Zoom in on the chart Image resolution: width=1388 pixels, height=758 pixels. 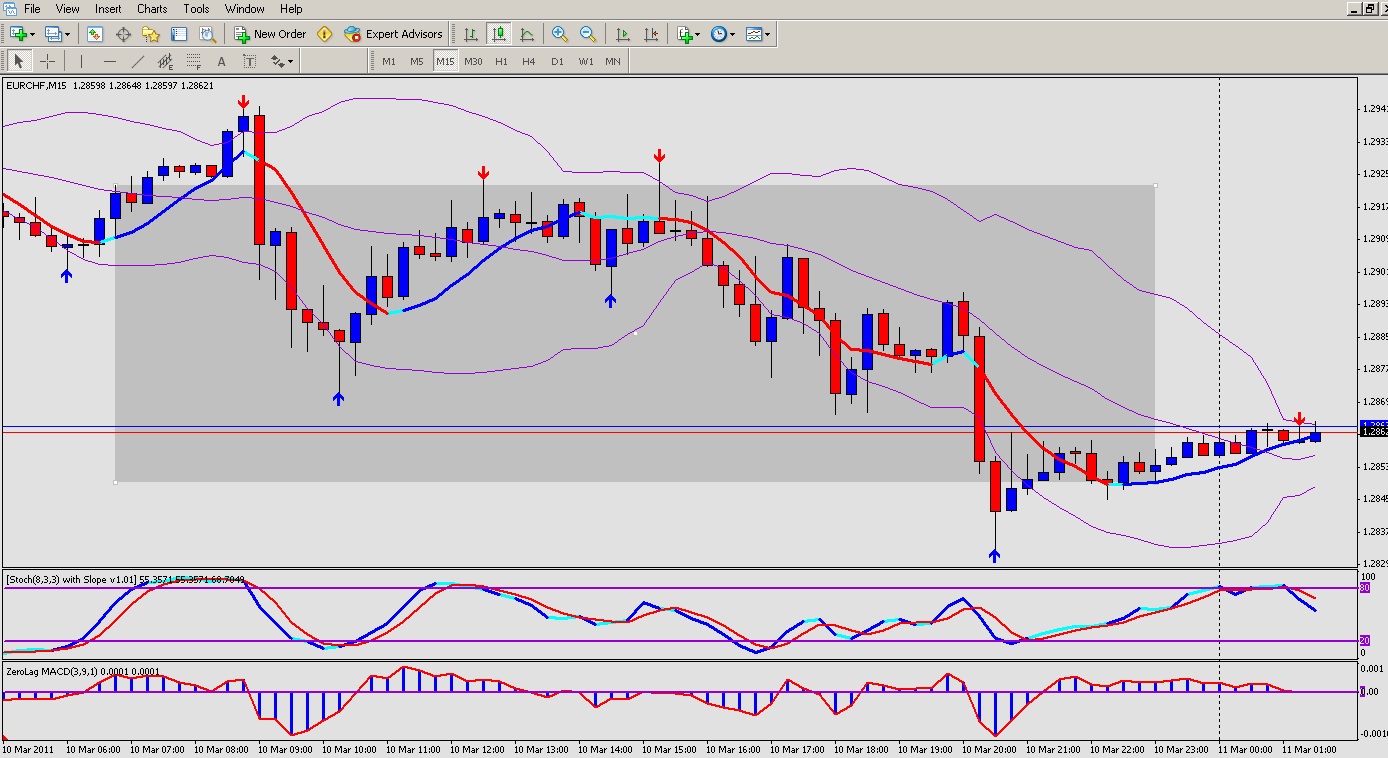[560, 34]
